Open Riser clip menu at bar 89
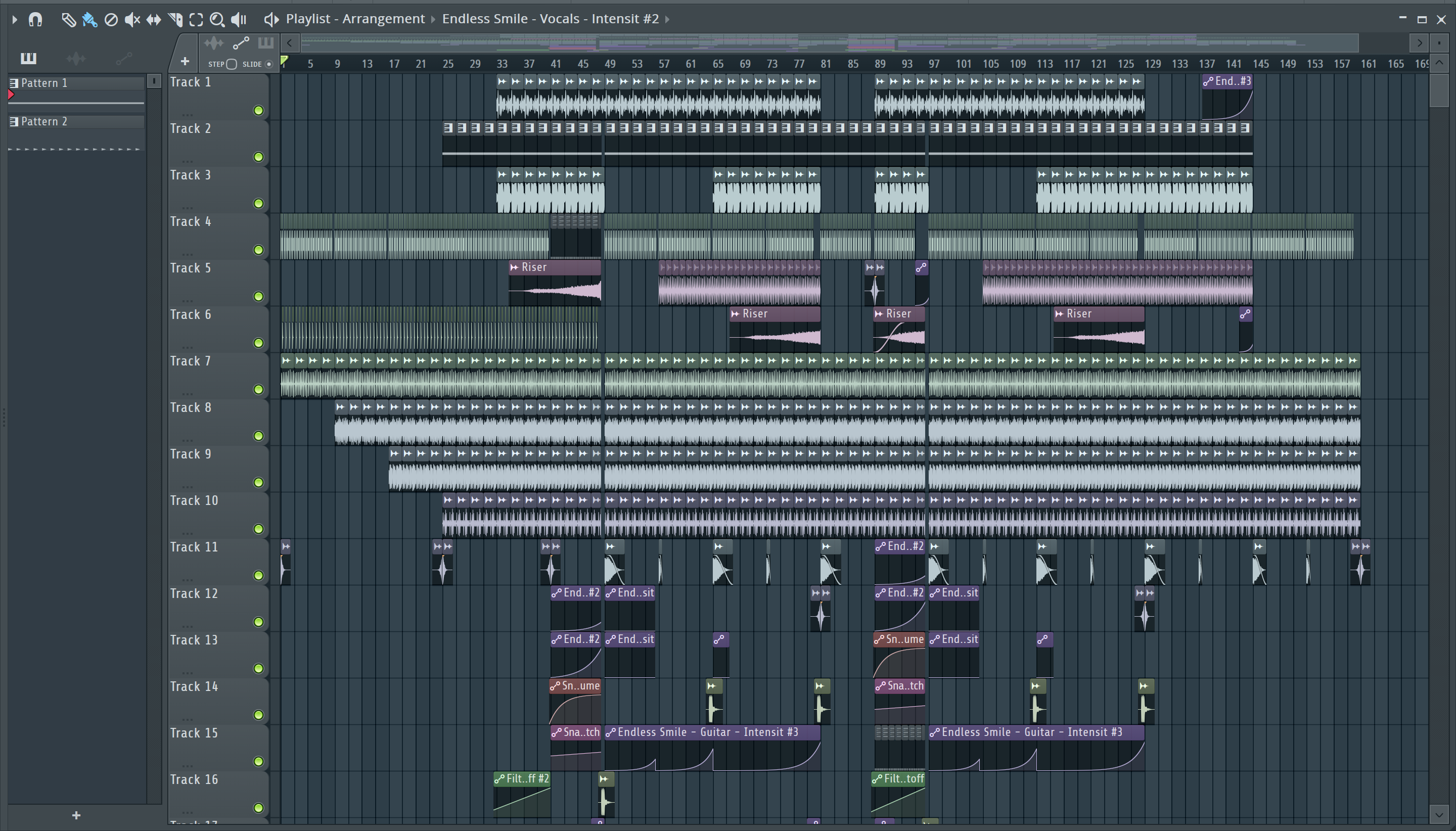Screen dimensions: 1456x831 tap(879, 314)
